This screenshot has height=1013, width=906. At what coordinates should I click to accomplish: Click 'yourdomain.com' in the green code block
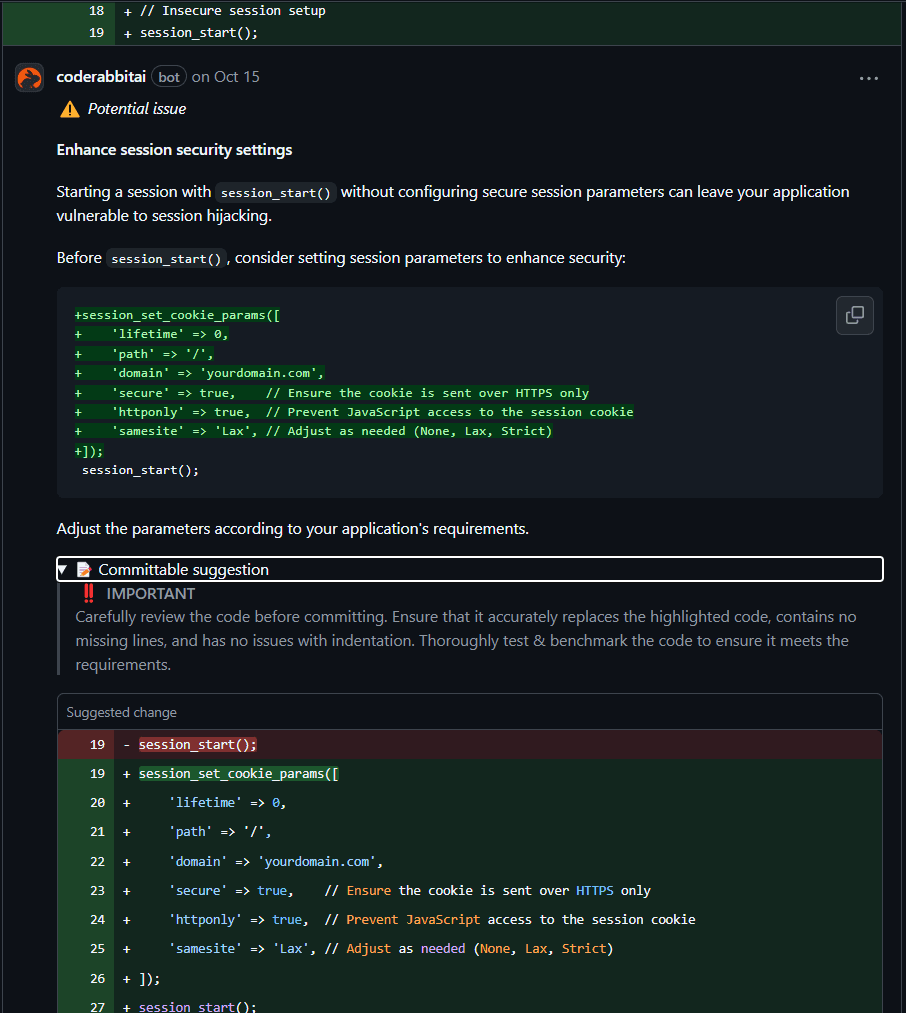click(x=262, y=373)
